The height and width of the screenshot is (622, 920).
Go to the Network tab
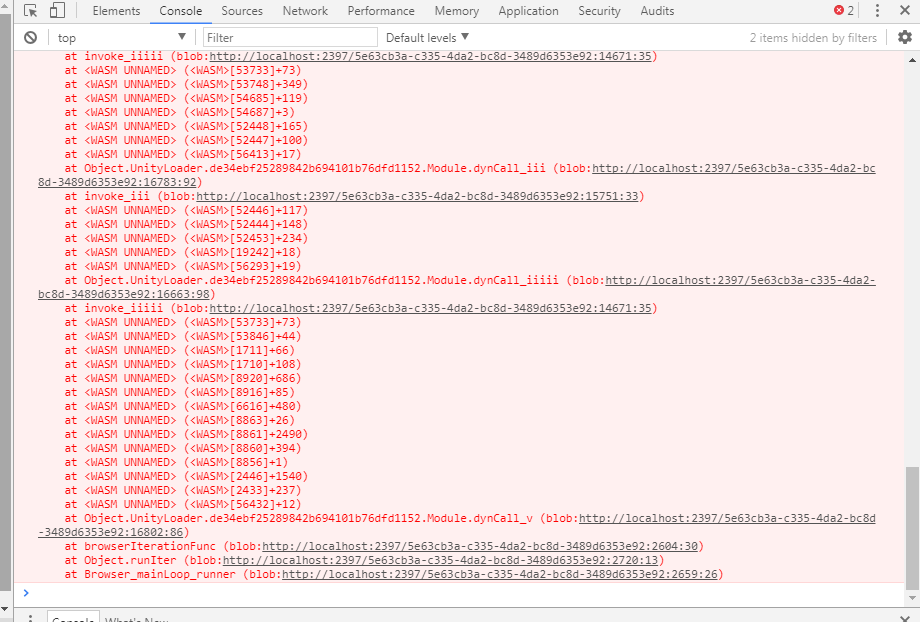click(x=305, y=11)
